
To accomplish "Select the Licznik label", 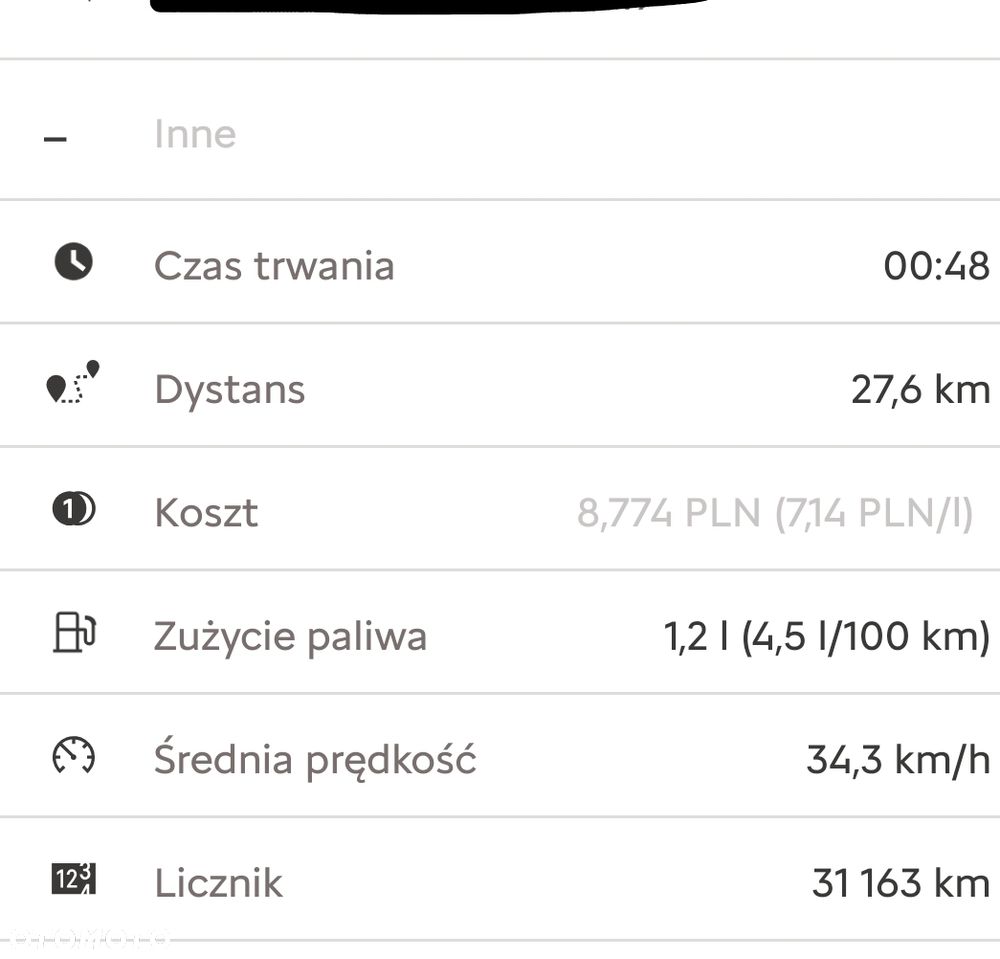I will 218,883.
